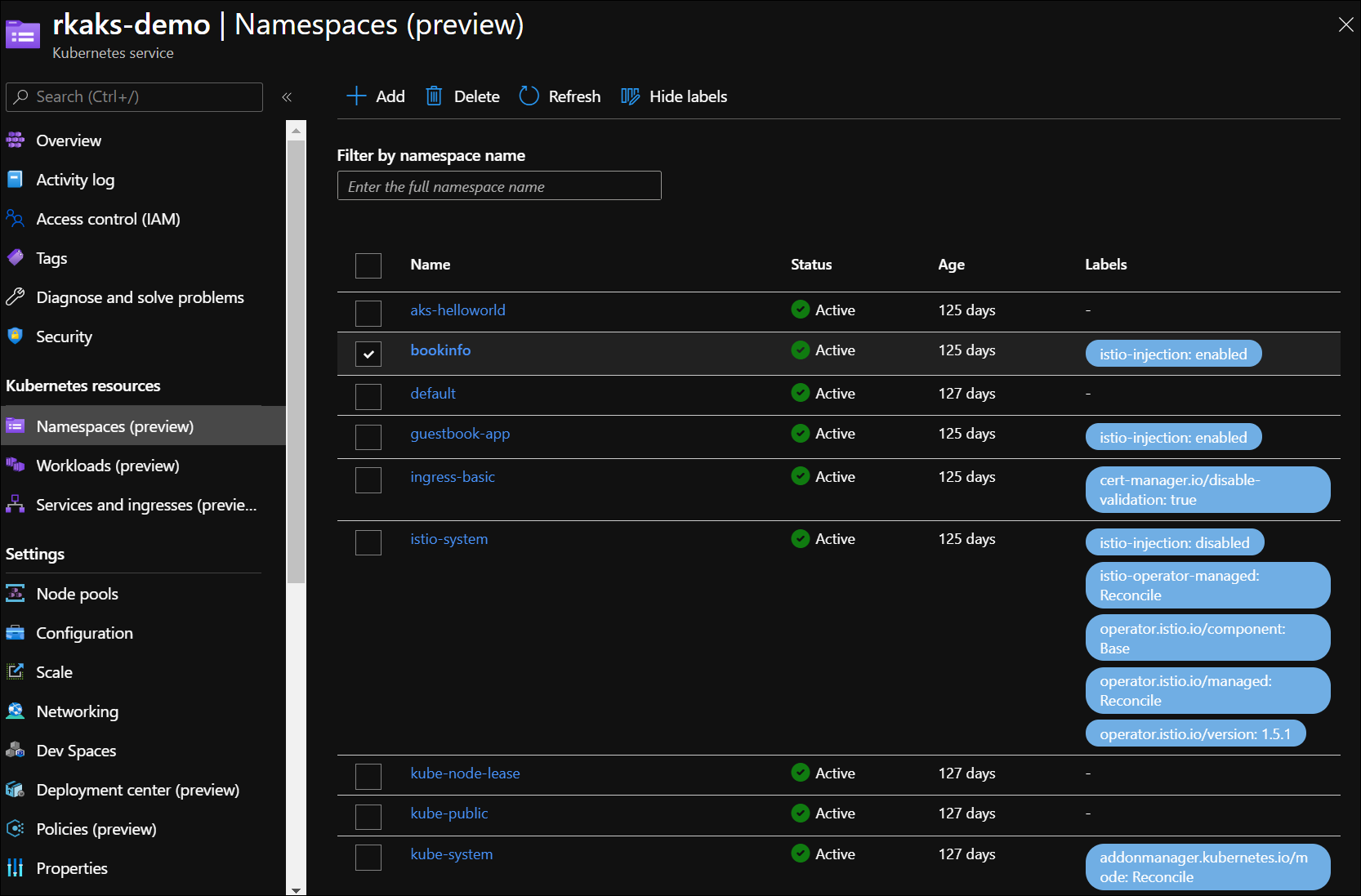Click the Refresh circular arrow icon
This screenshot has width=1361, height=896.
pyautogui.click(x=529, y=96)
